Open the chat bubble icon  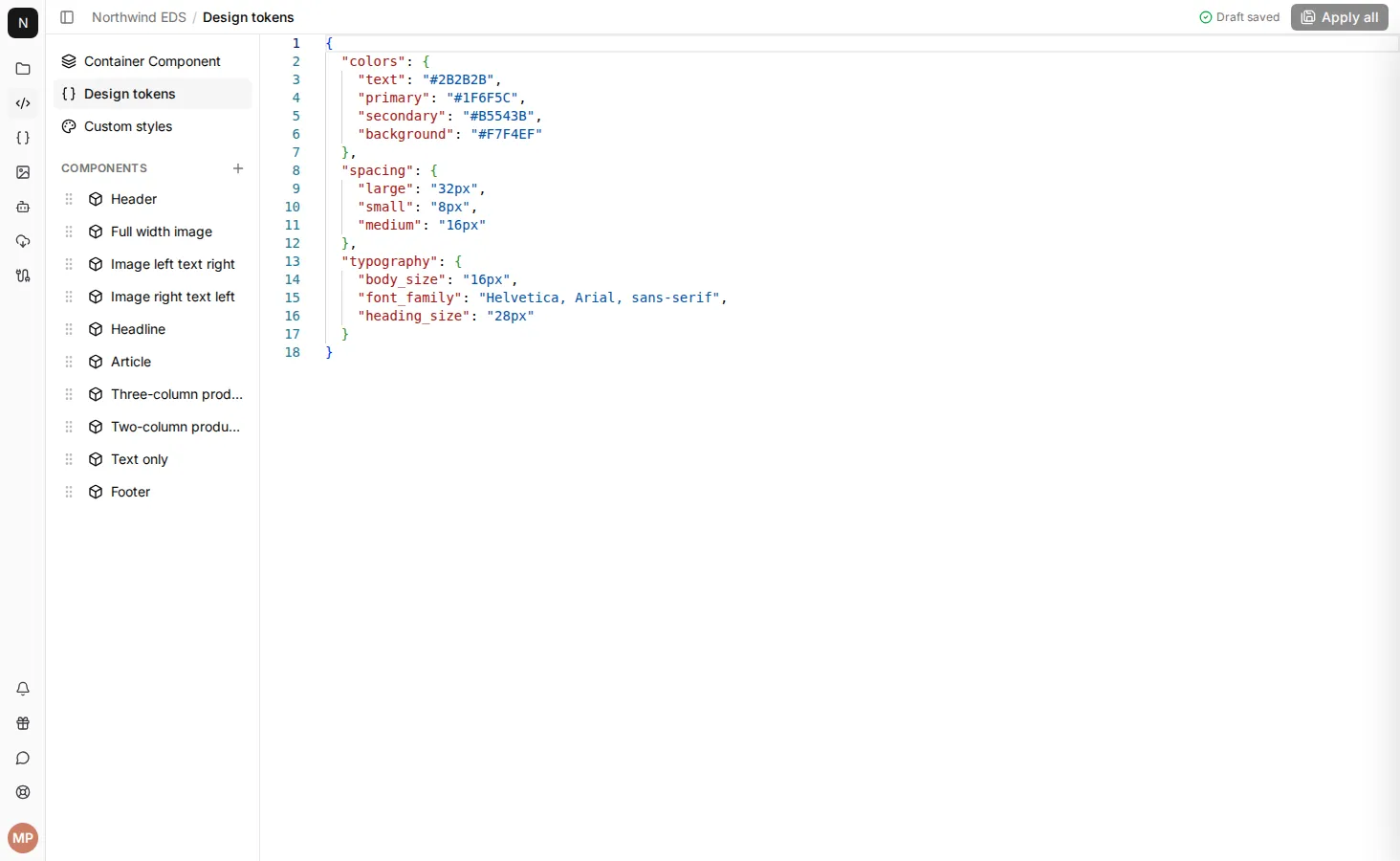point(23,758)
